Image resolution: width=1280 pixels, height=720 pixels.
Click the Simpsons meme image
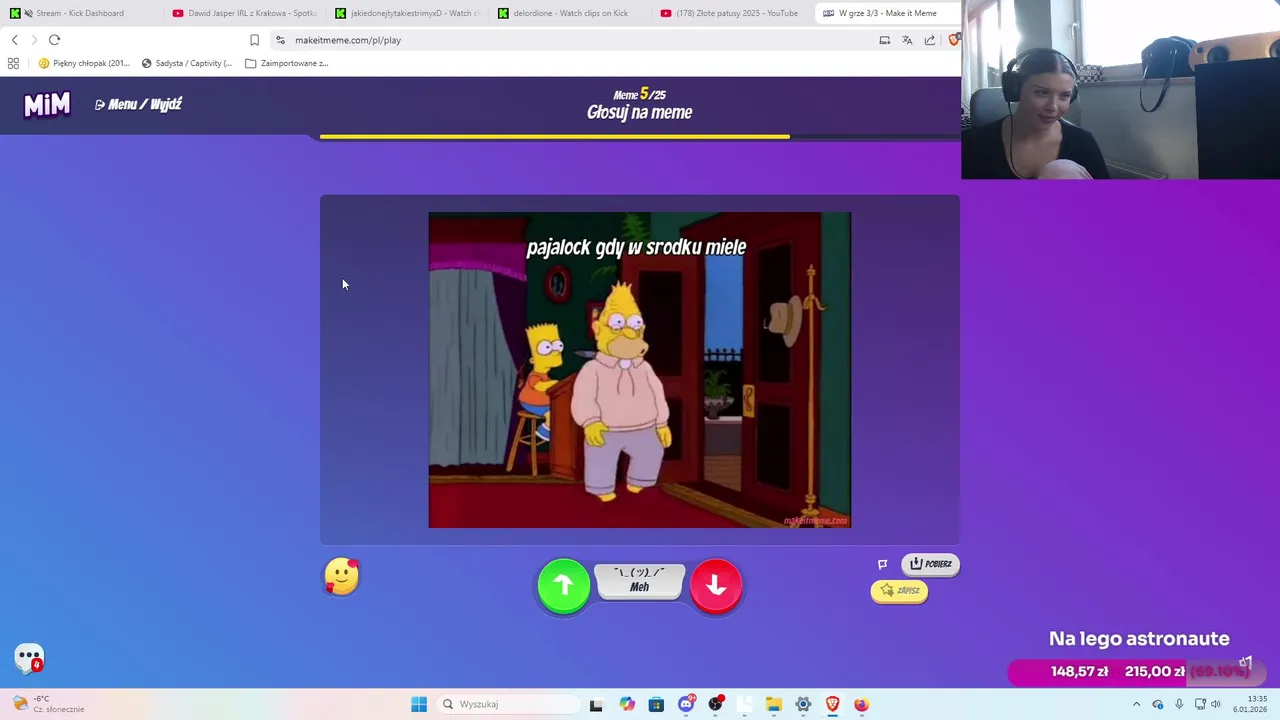coord(640,370)
